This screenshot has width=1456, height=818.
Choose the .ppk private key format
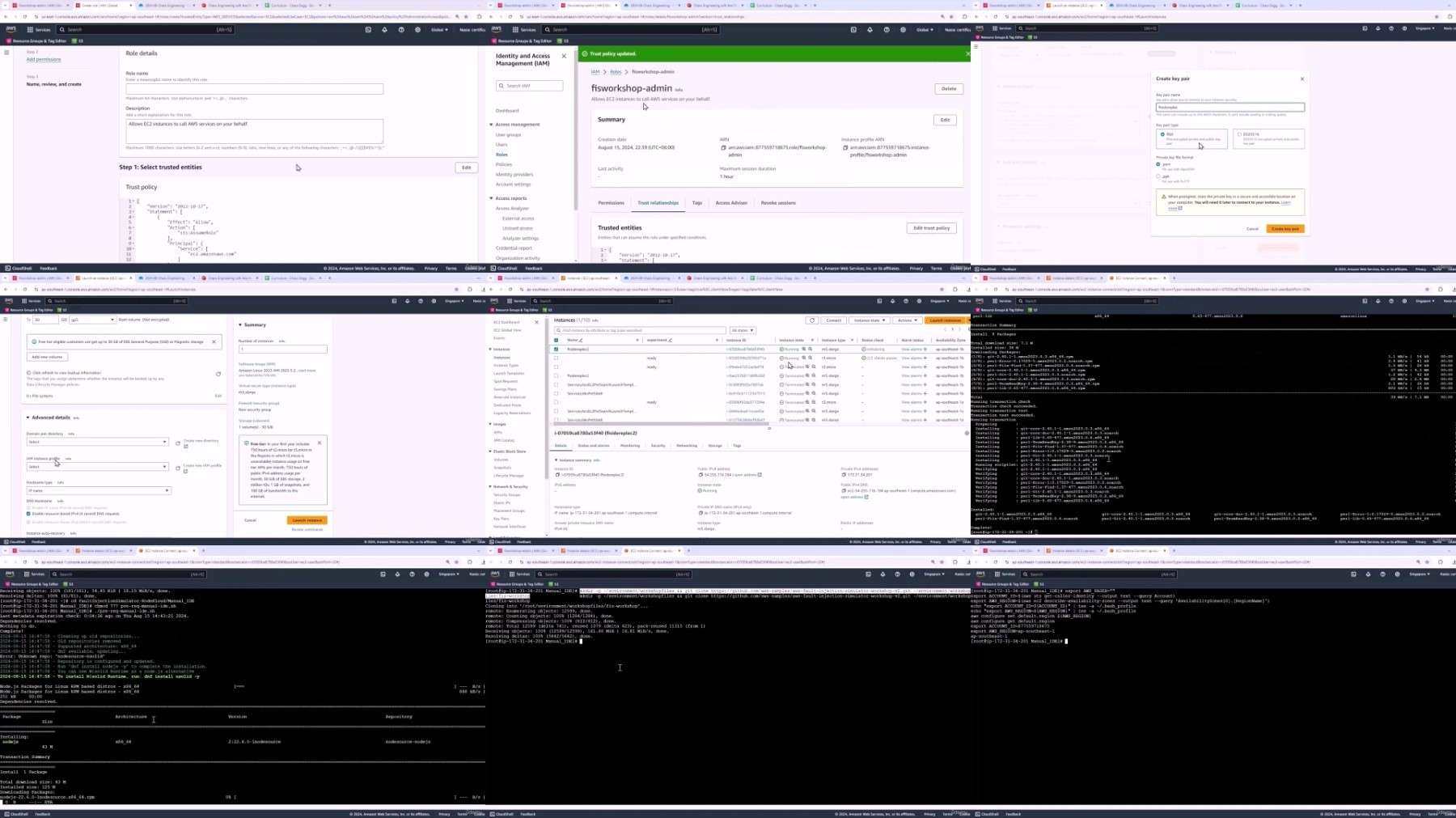(1158, 176)
